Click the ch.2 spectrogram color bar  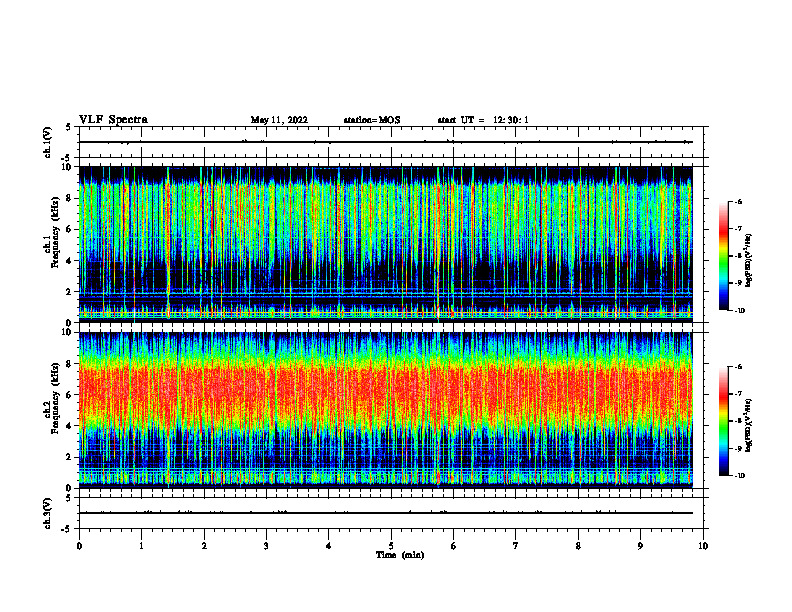(723, 421)
